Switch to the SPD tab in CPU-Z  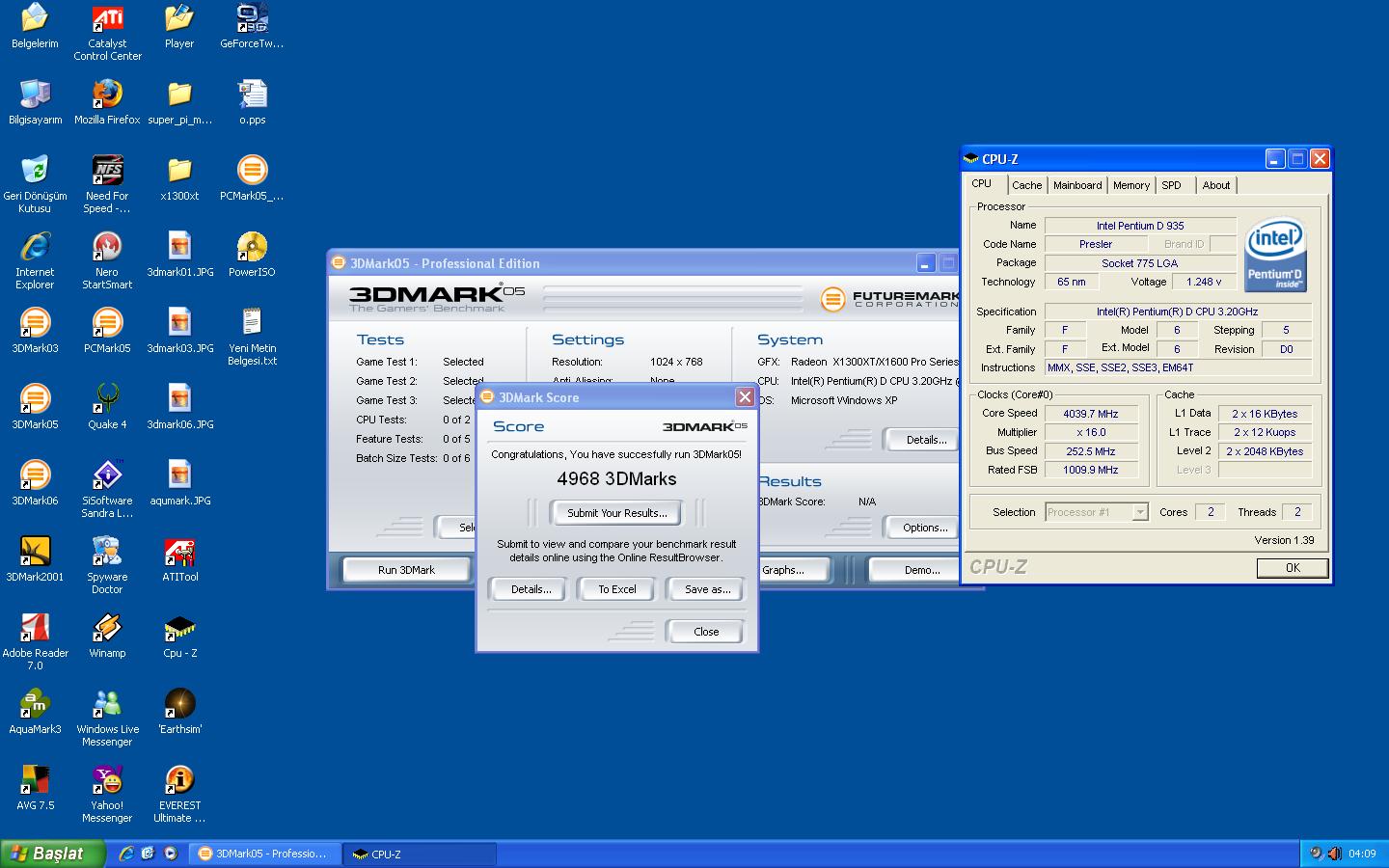[1171, 185]
